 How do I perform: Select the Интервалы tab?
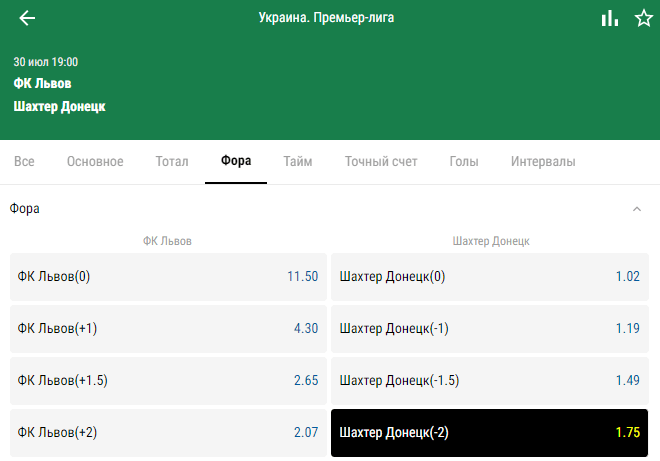tap(543, 161)
